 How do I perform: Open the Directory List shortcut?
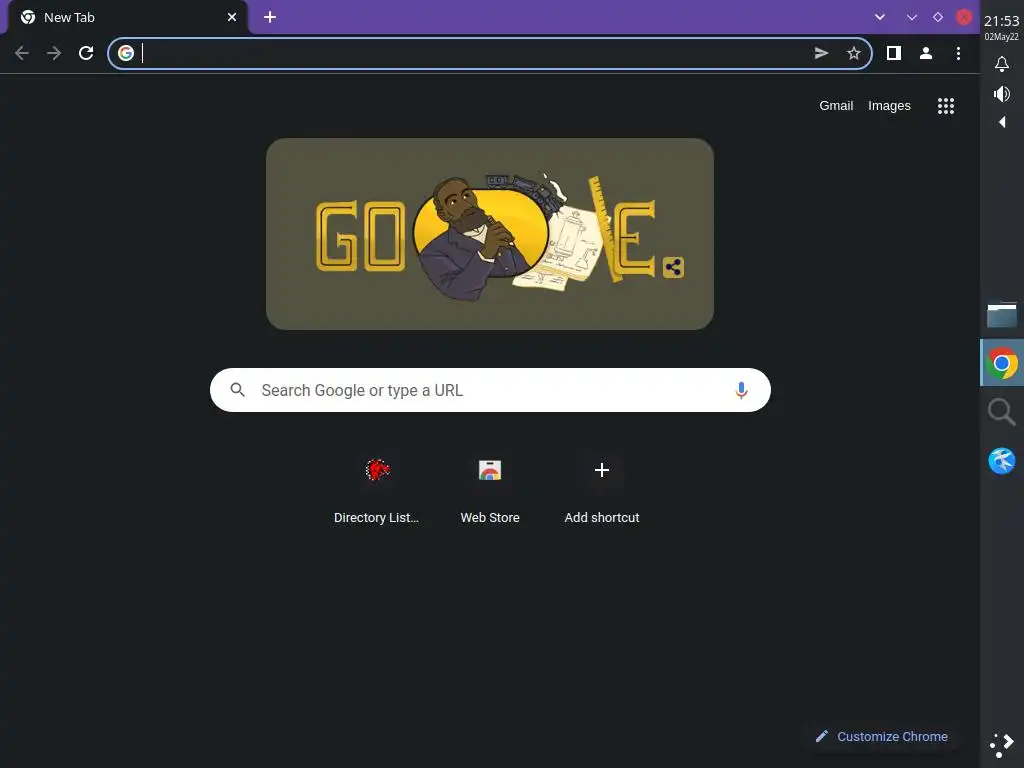[377, 490]
